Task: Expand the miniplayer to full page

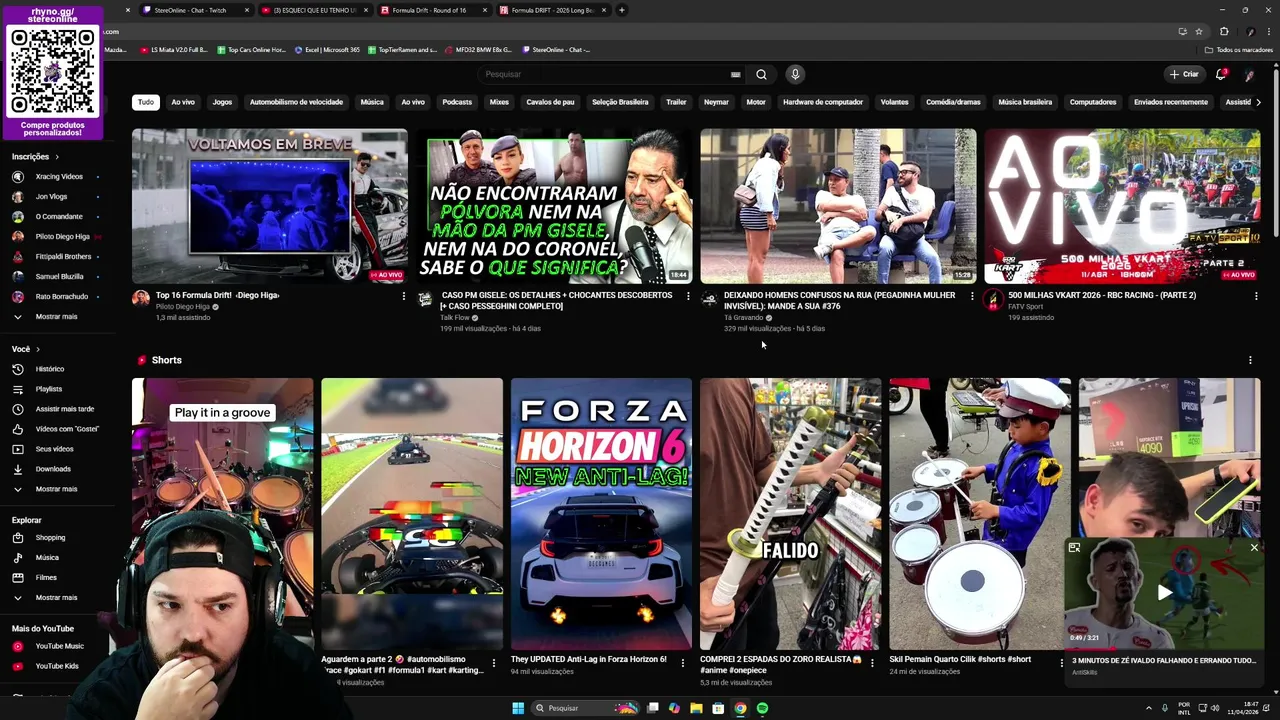Action: point(1074,548)
